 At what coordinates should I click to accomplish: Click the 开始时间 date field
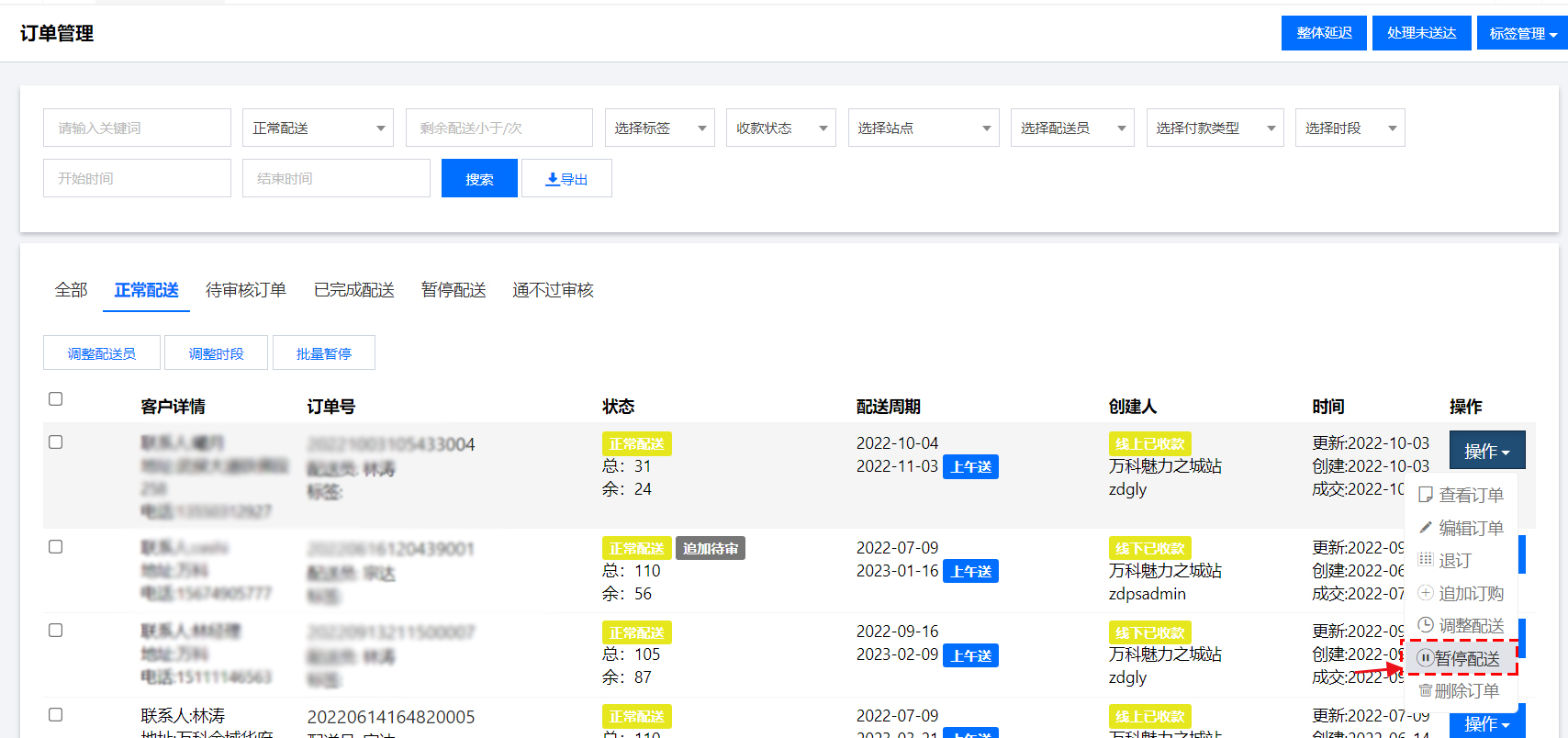click(x=137, y=179)
